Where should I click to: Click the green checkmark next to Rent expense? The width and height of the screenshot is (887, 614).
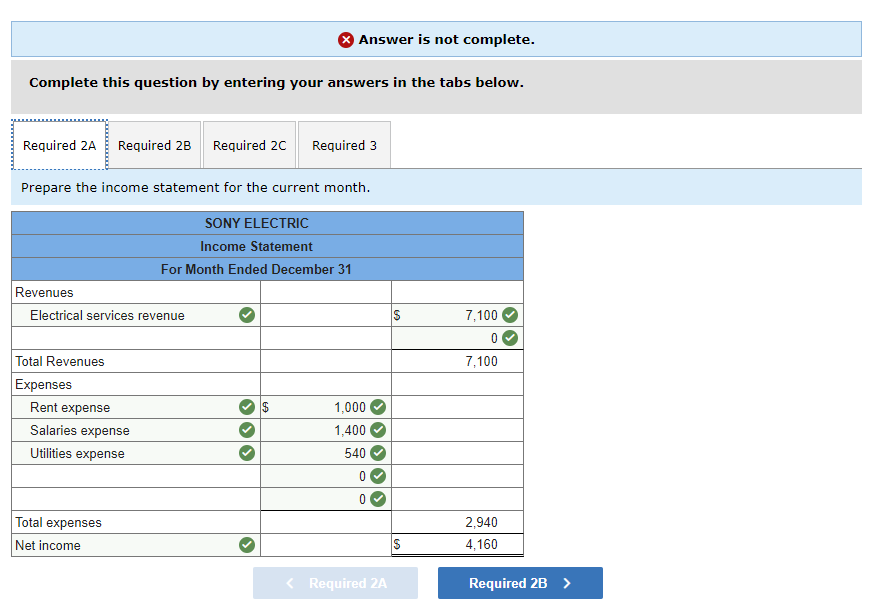click(246, 407)
